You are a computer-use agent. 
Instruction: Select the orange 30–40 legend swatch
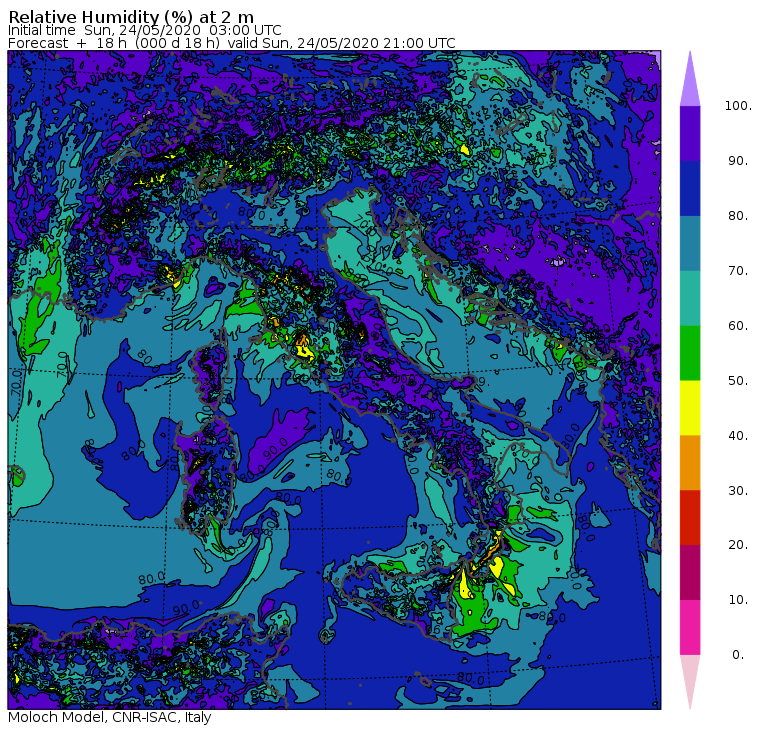690,463
